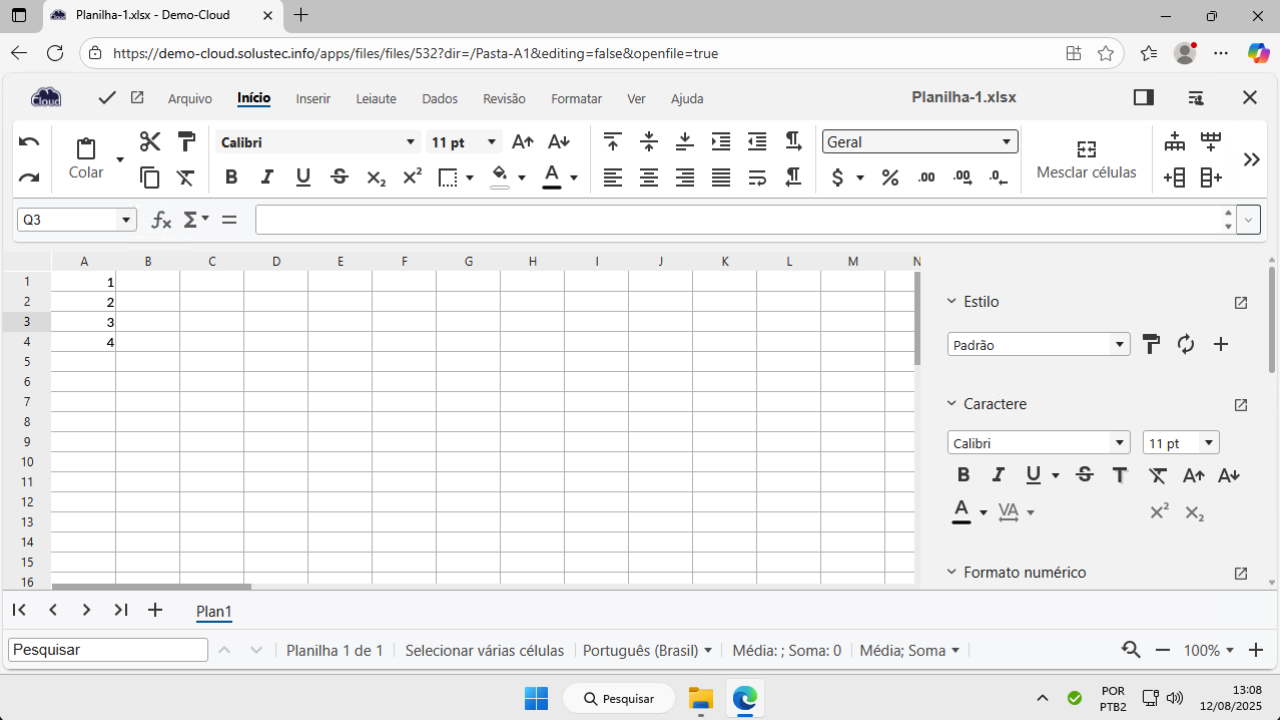Image resolution: width=1280 pixels, height=720 pixels.
Task: Collapse the Estilo sidebar section
Action: click(952, 302)
